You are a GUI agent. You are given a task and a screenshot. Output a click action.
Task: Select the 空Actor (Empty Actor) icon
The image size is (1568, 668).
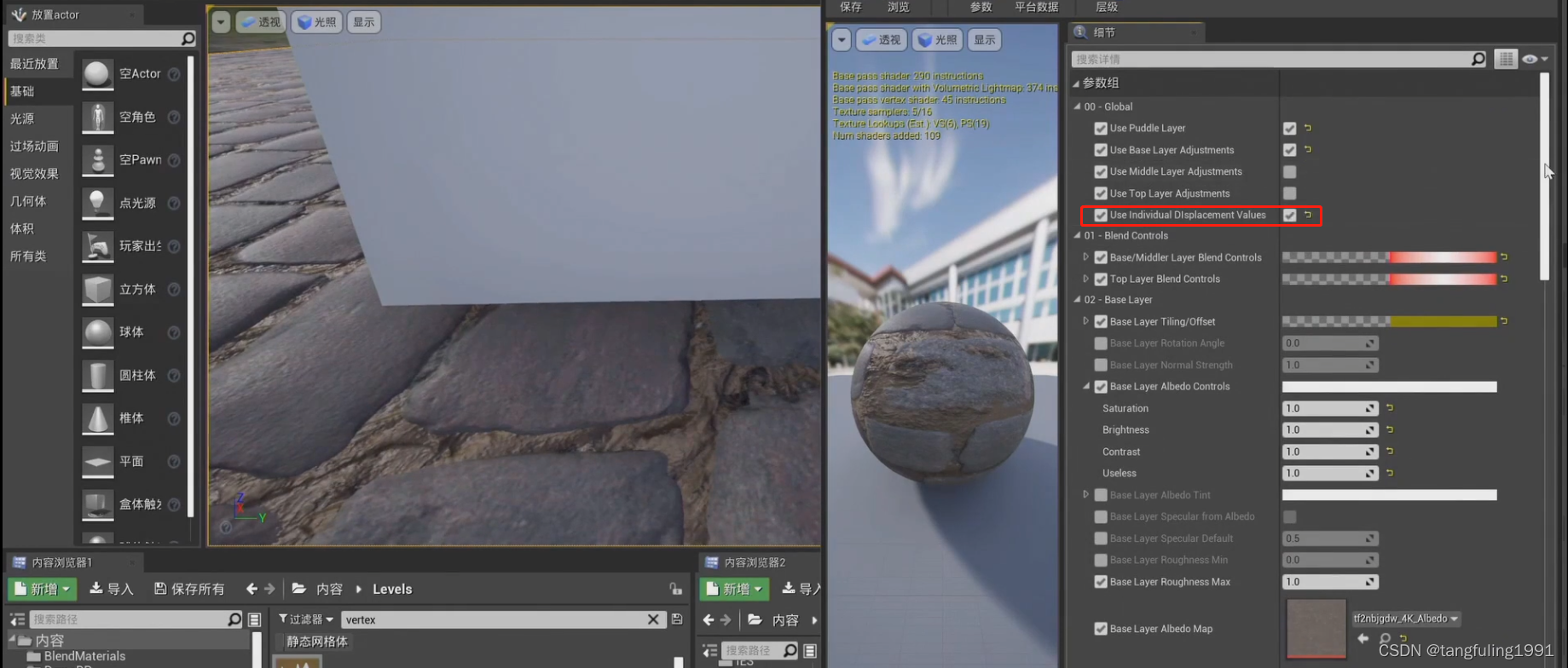[97, 74]
